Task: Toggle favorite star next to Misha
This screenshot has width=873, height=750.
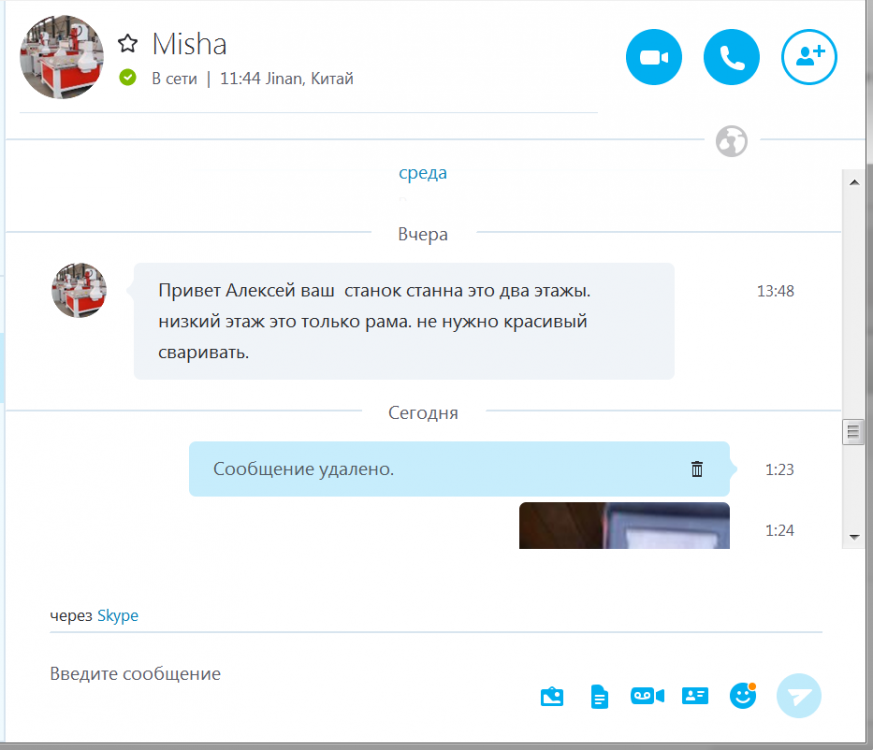Action: tap(127, 44)
